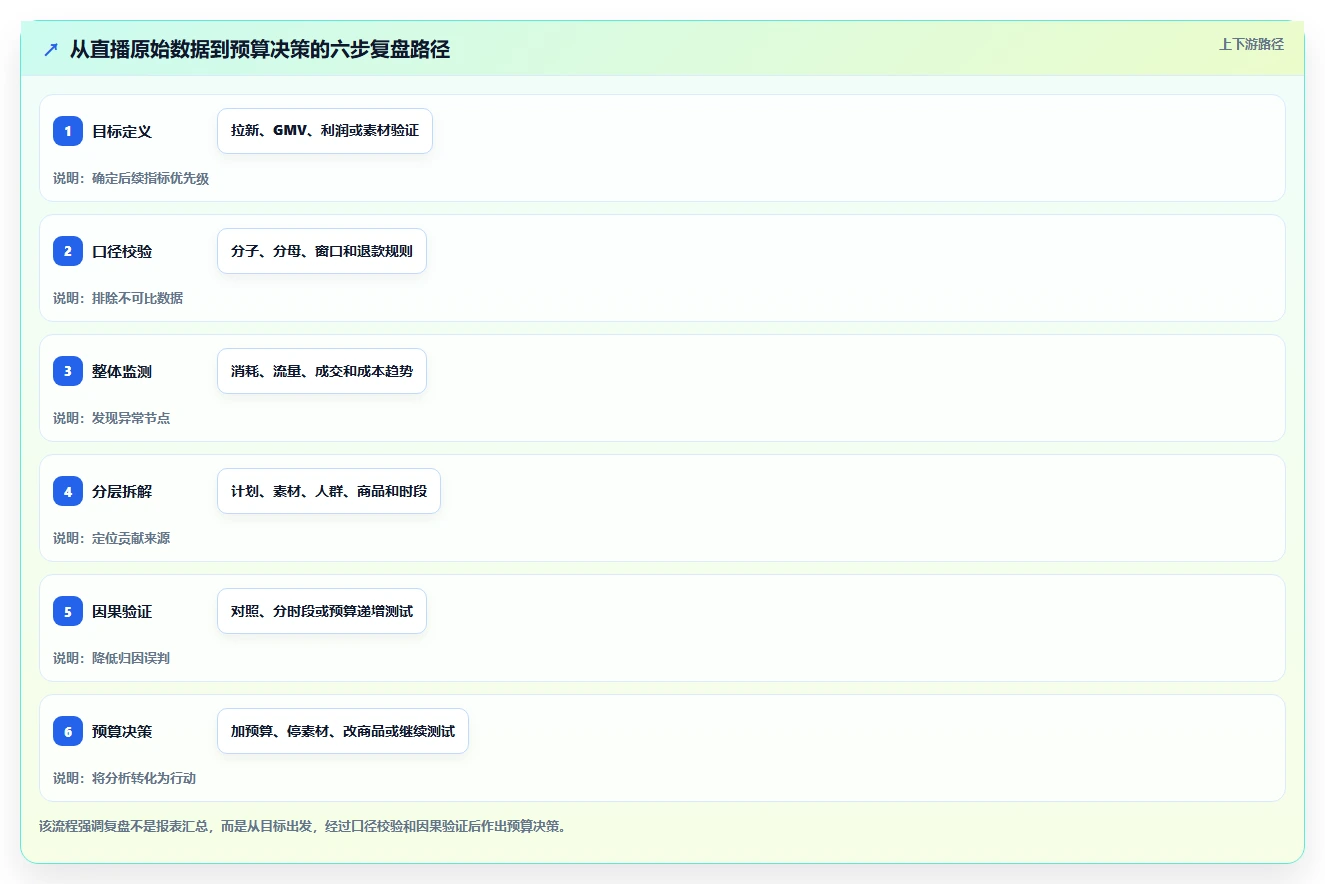1325x884 pixels.
Task: Click the title 从直播原始数据到预算决策的六步复盘路径
Action: (x=260, y=49)
